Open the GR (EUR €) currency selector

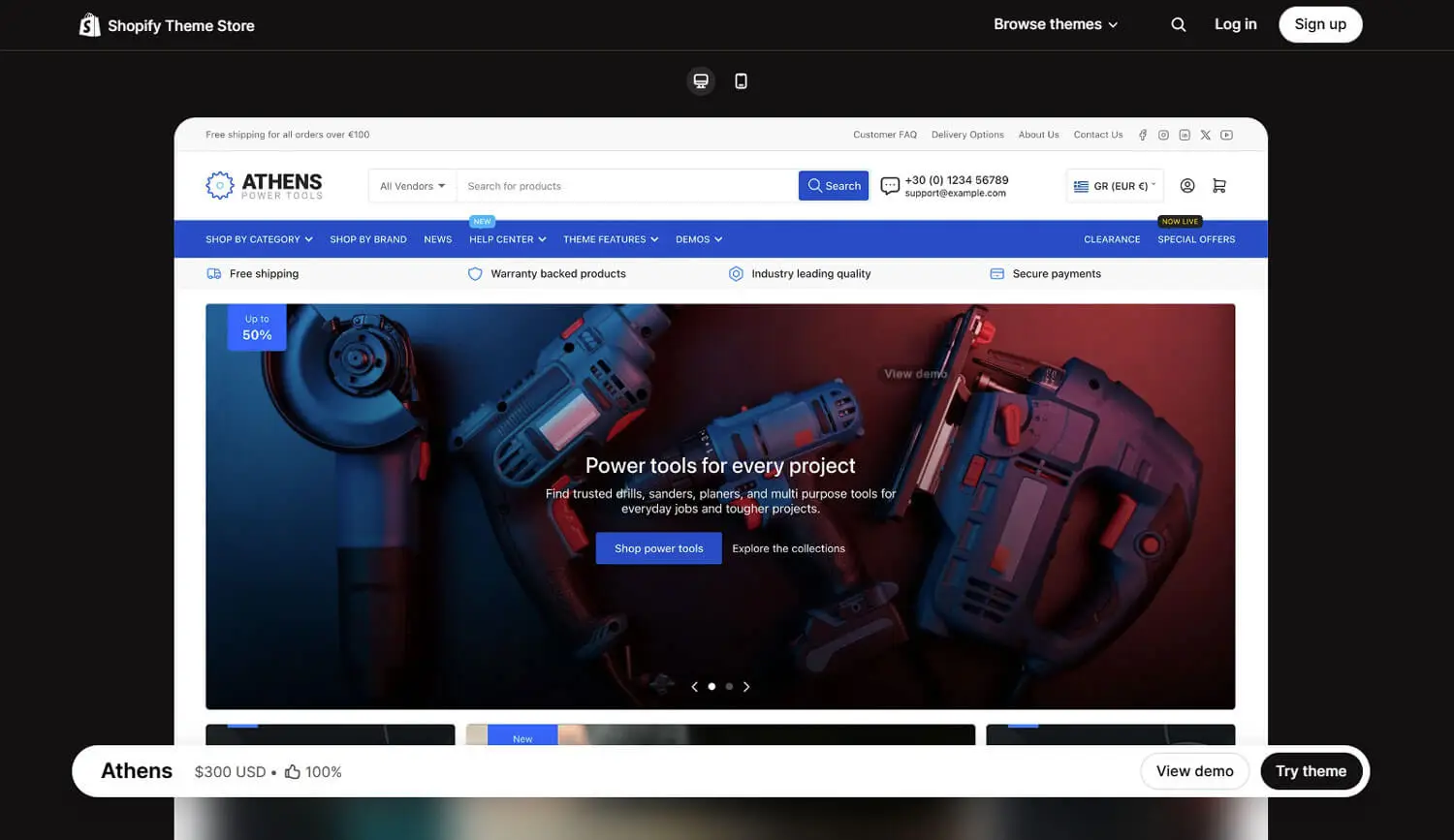(x=1115, y=186)
